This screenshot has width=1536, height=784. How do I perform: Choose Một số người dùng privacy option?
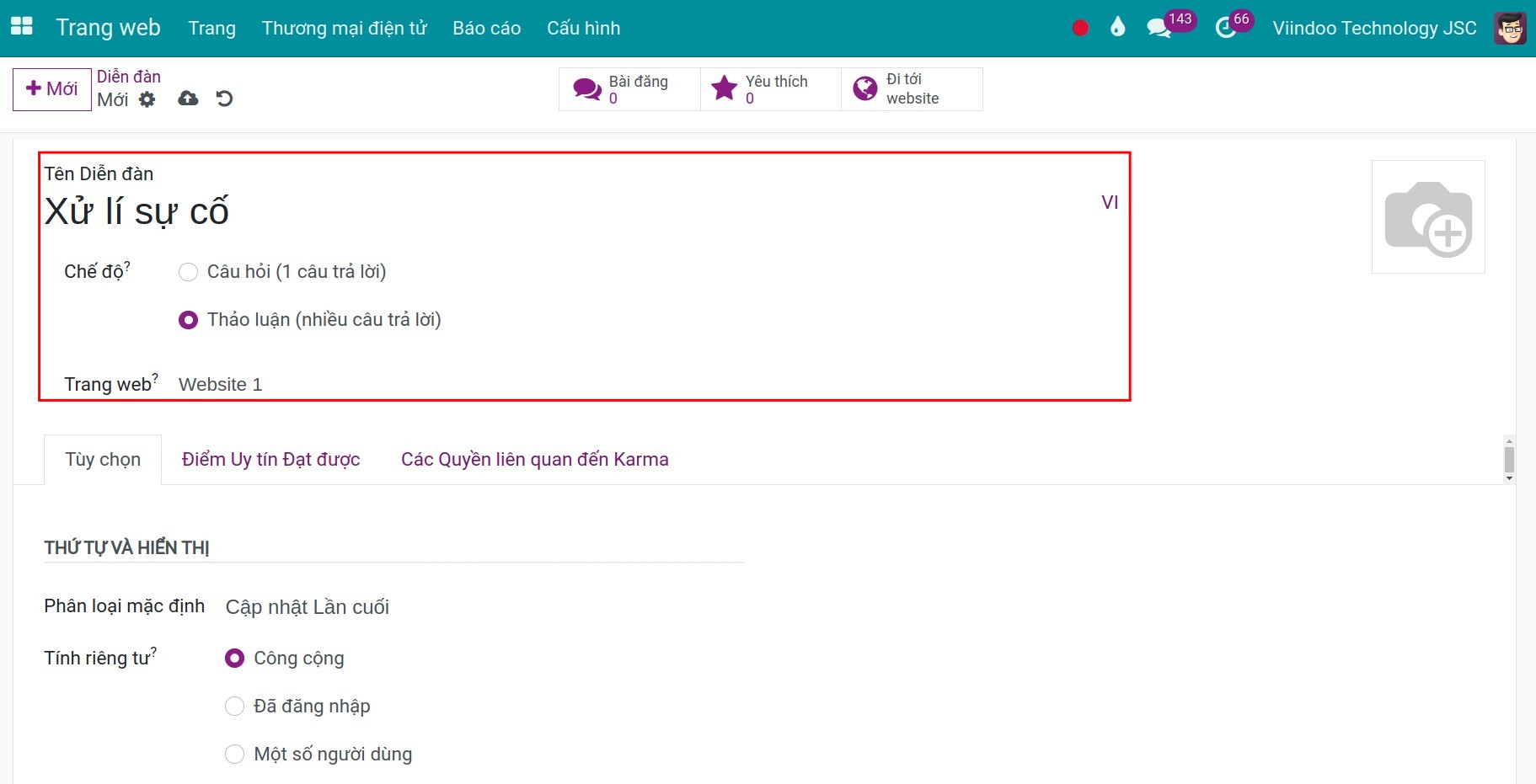point(235,755)
